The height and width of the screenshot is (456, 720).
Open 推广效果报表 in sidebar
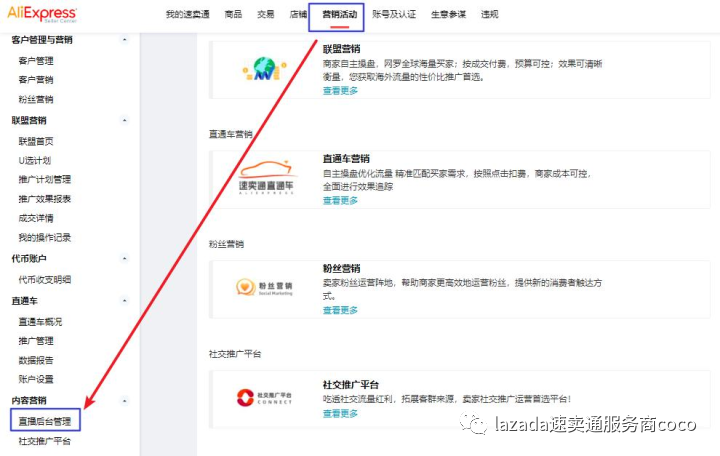(45, 199)
